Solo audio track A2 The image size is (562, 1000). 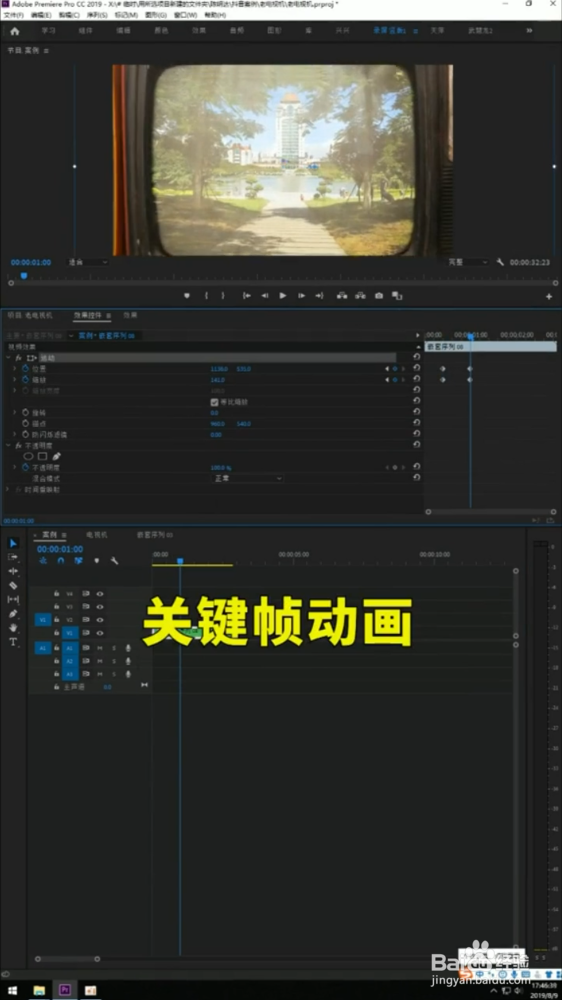point(114,661)
